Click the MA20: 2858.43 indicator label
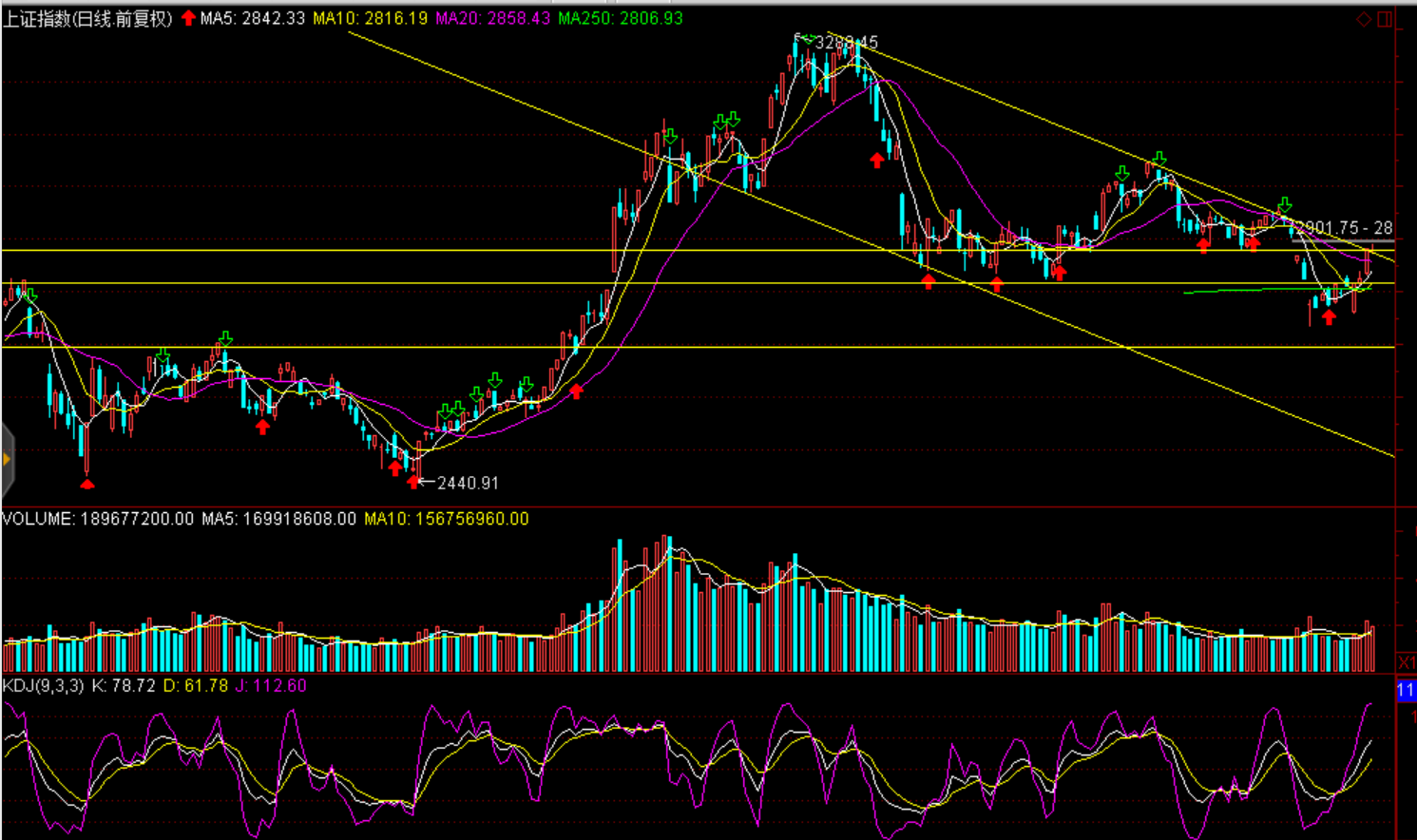1417x840 pixels. (492, 18)
